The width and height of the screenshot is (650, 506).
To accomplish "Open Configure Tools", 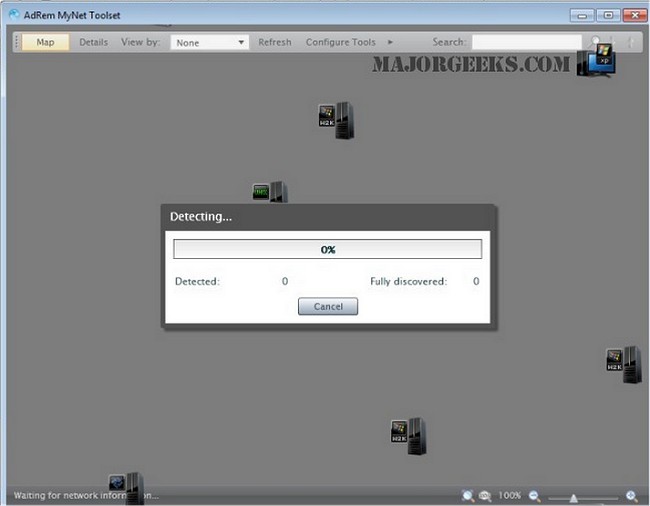I will (x=340, y=42).
